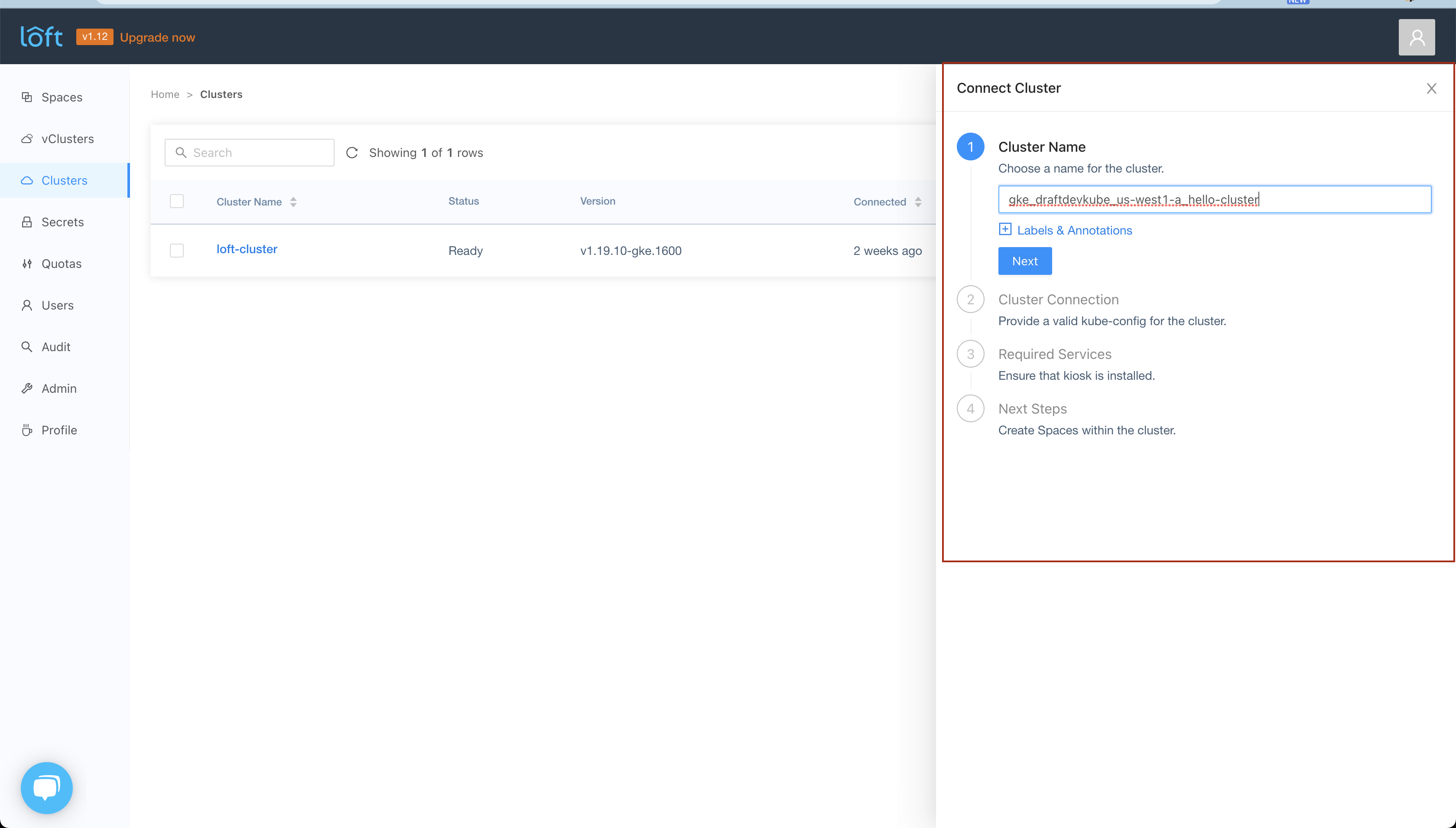The image size is (1456, 828).
Task: Sort by Connected column
Action: 918,202
